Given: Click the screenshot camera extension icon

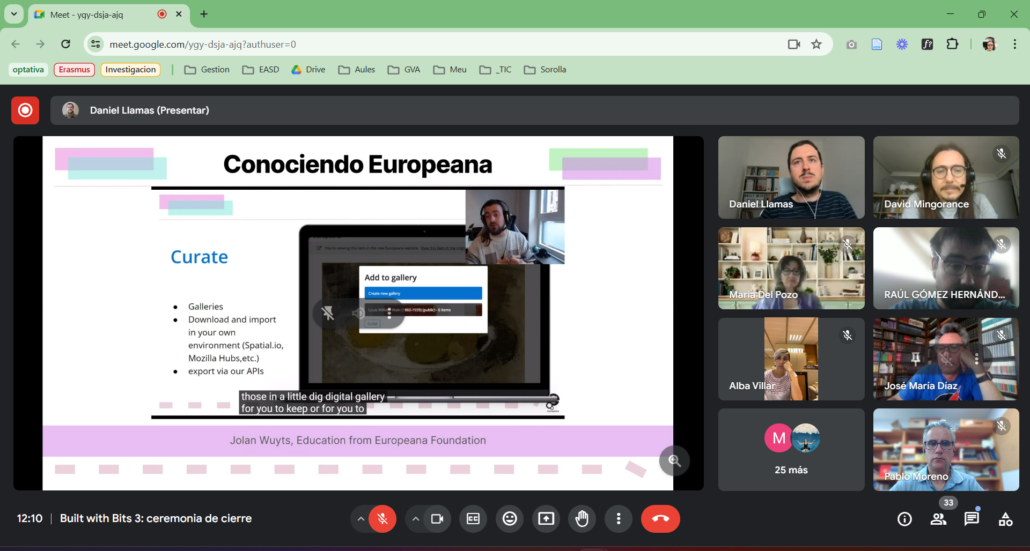Looking at the screenshot, I should tap(851, 44).
